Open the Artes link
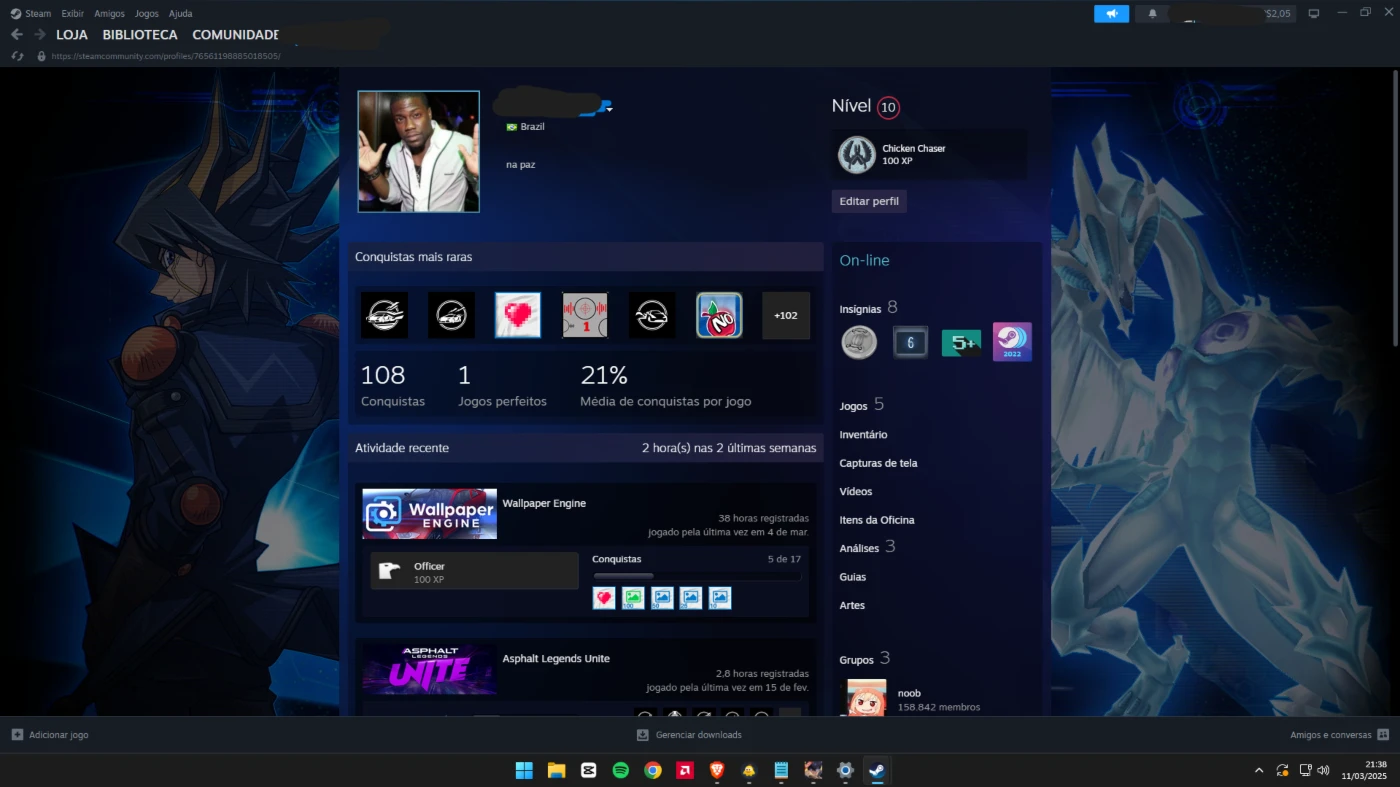This screenshot has width=1400, height=787. [x=852, y=605]
